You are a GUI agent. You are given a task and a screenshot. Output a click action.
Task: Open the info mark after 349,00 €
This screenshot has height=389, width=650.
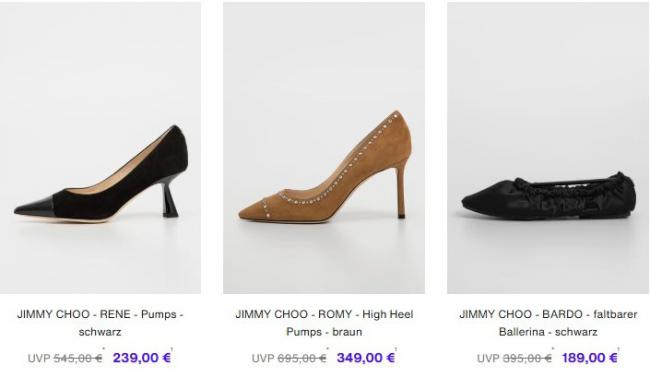pyautogui.click(x=396, y=349)
